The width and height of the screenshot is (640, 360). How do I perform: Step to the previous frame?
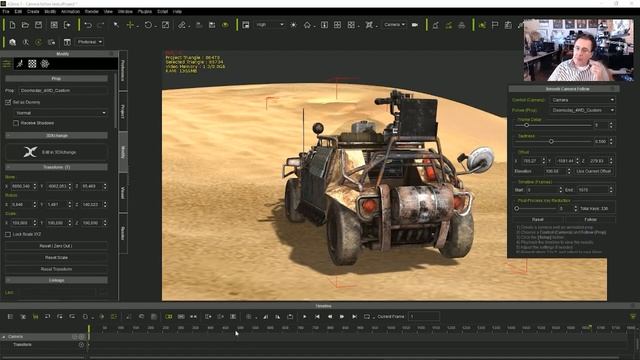(330, 317)
